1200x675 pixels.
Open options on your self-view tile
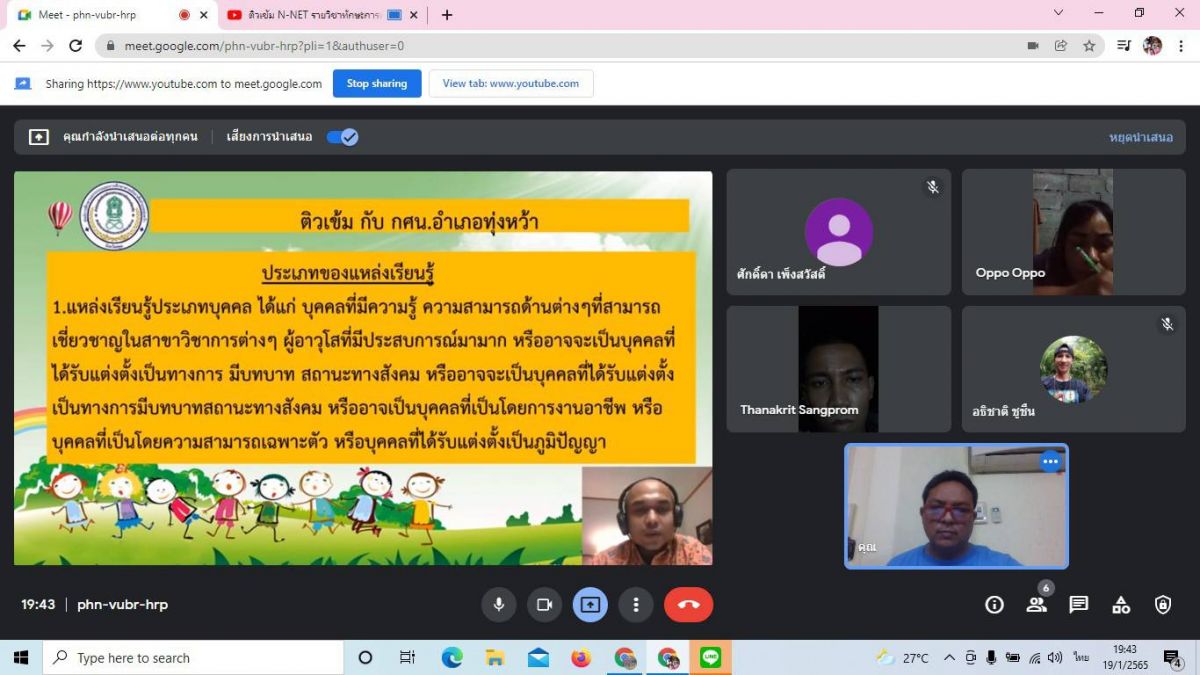click(x=1050, y=461)
